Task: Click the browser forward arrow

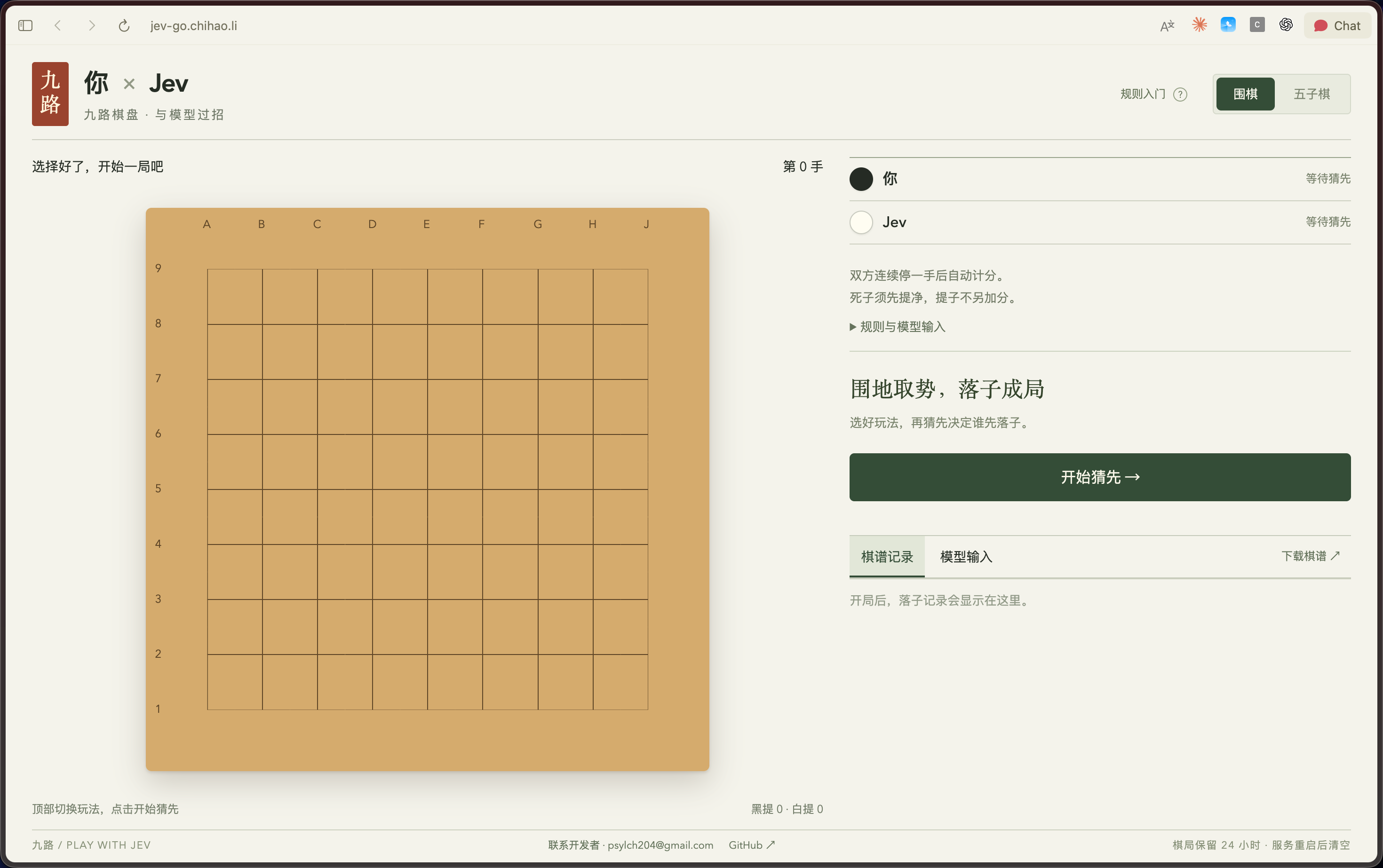Action: tap(91, 25)
